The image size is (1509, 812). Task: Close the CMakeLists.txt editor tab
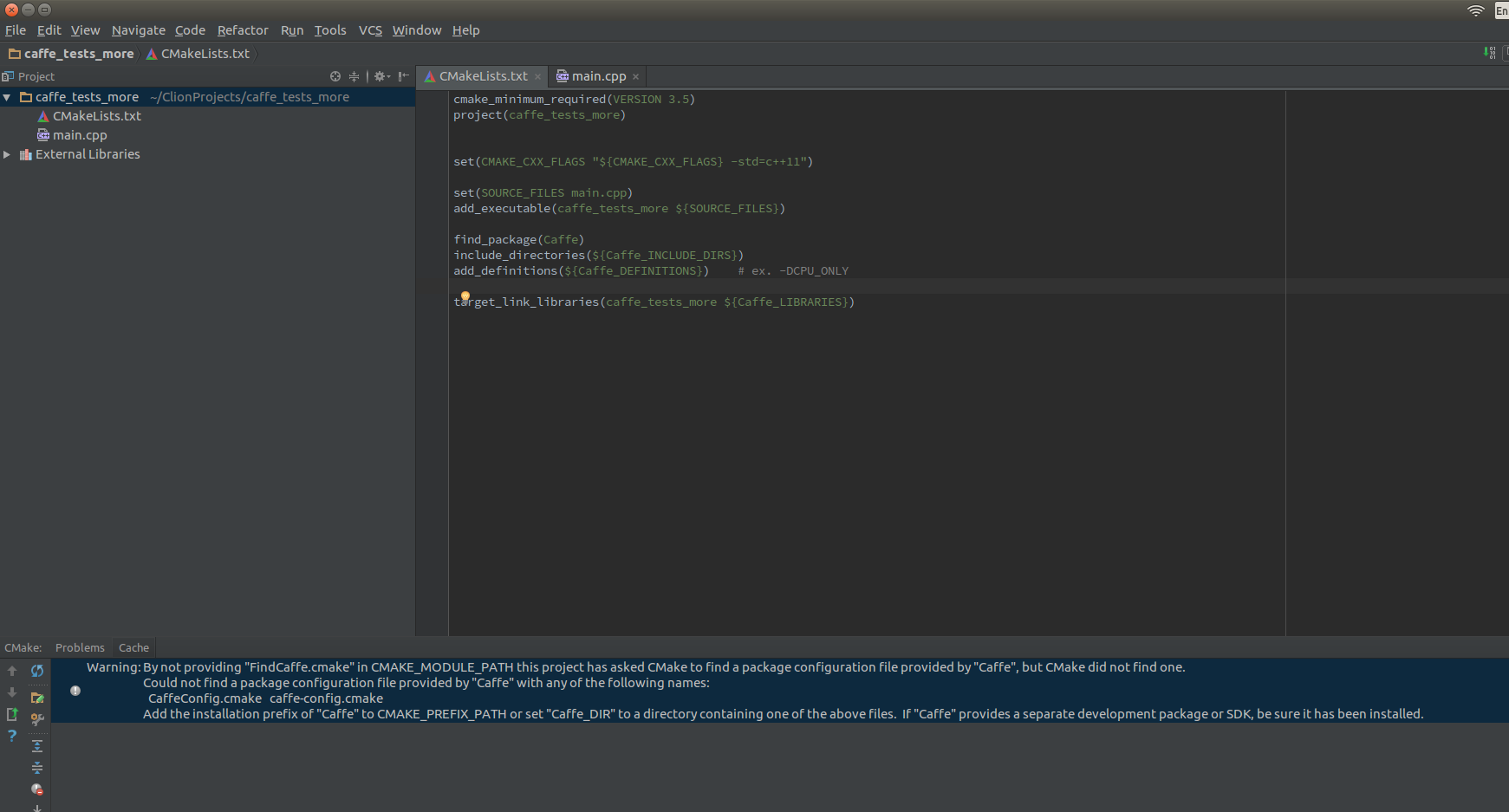tap(537, 77)
